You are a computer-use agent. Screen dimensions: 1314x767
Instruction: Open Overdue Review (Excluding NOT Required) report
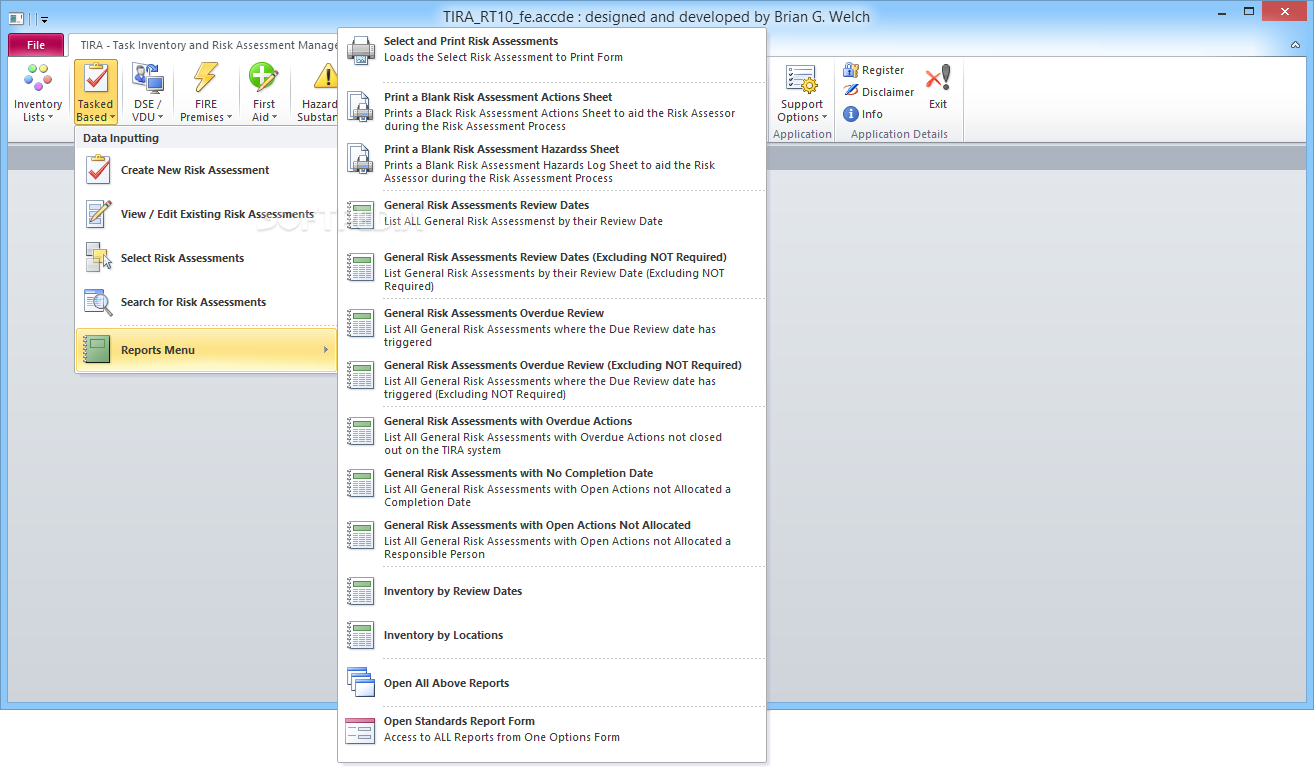pos(552,379)
